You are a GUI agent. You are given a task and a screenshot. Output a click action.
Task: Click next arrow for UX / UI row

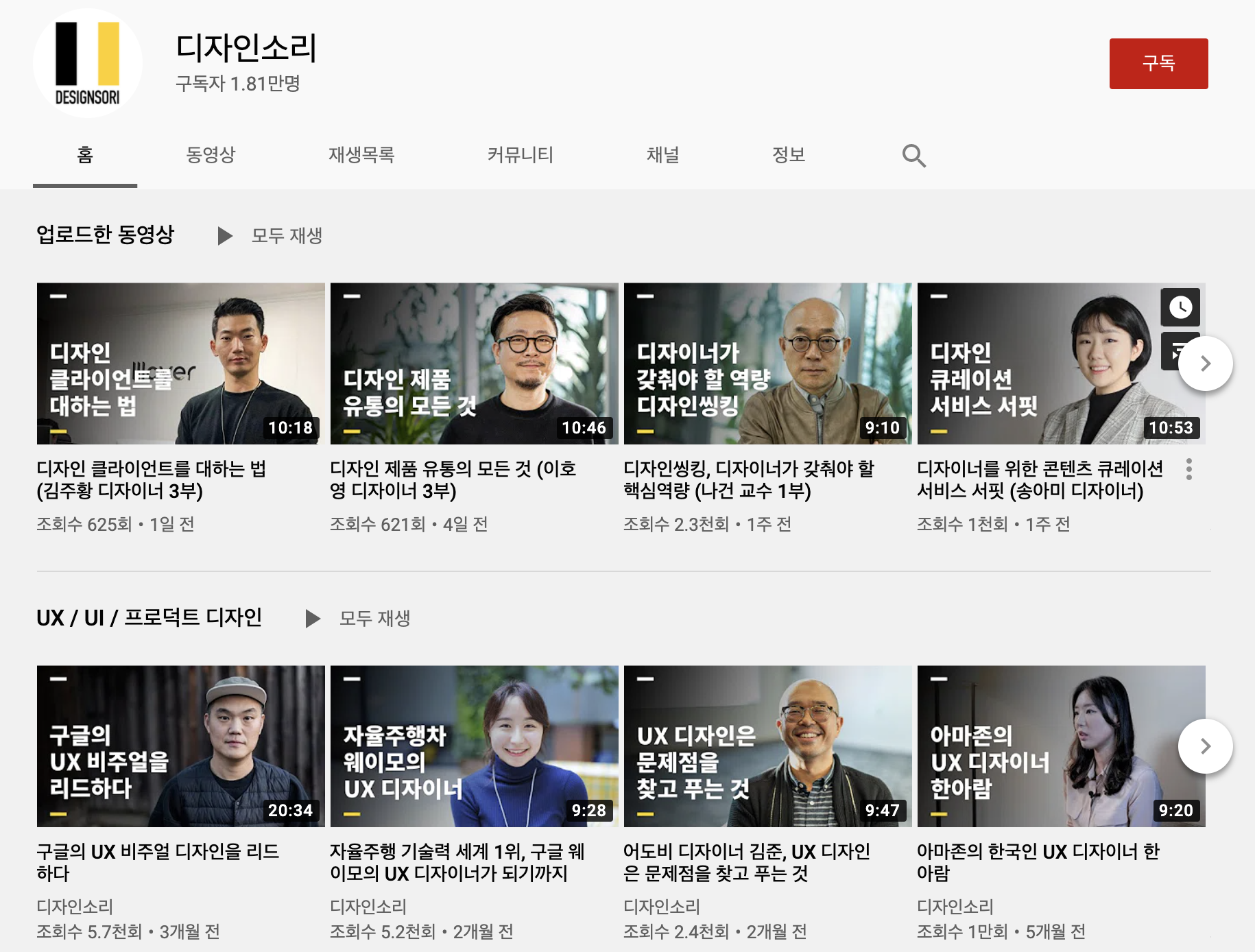click(1205, 746)
